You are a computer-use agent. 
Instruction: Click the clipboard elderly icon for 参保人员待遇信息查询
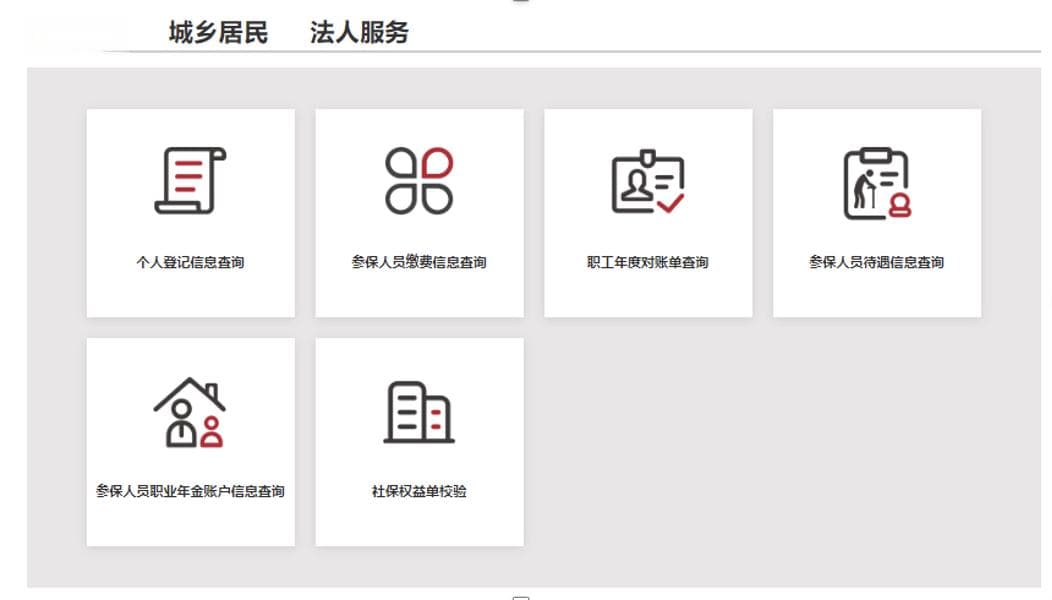[877, 183]
